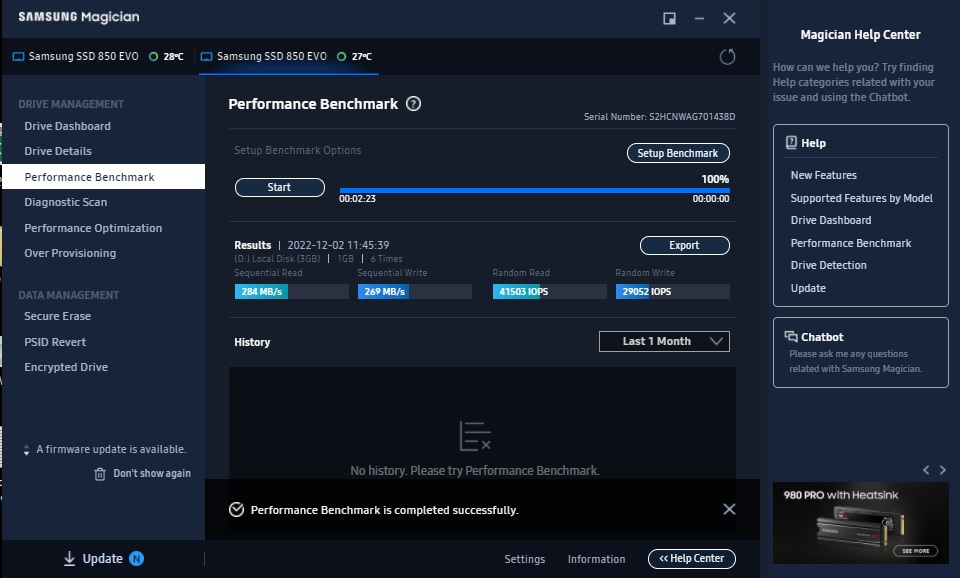Go to previous ad using left arrow
This screenshot has height=578, width=960.
coord(926,469)
